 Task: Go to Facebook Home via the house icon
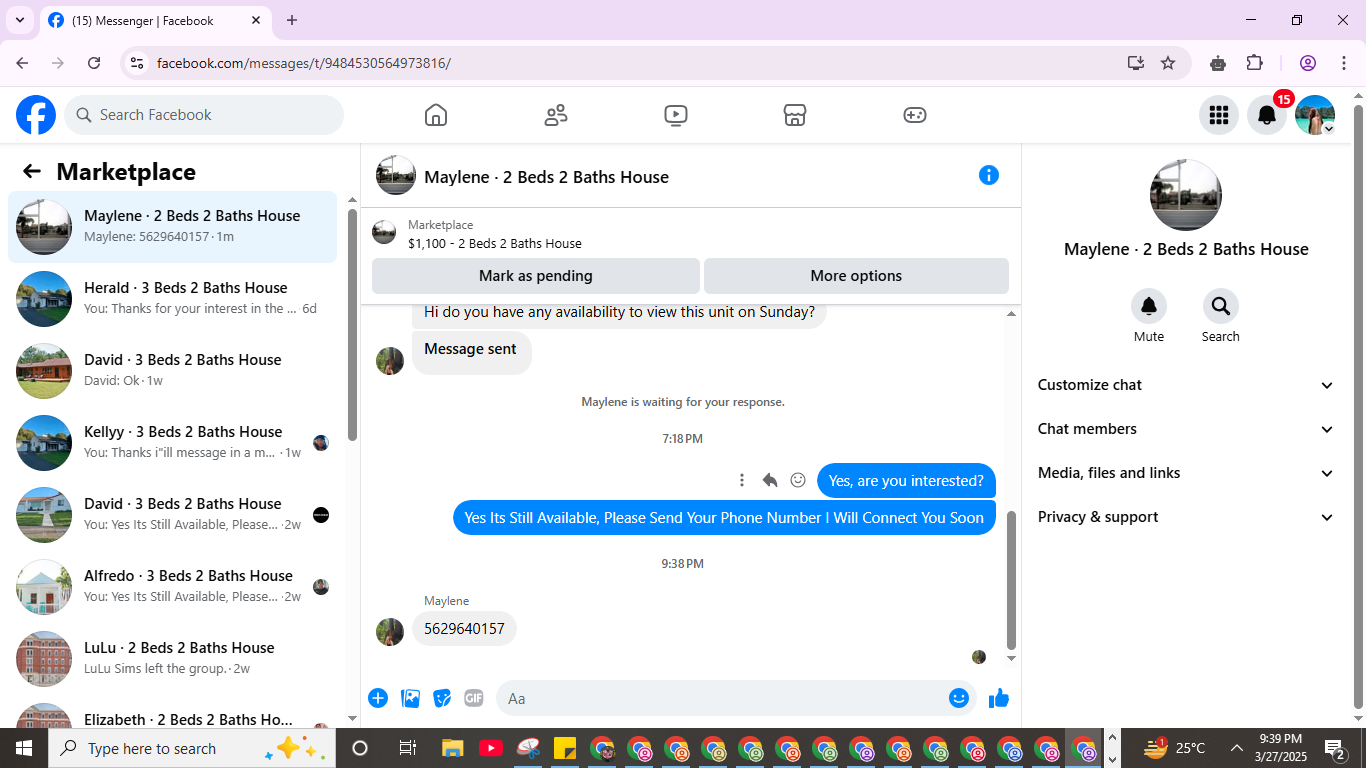436,115
